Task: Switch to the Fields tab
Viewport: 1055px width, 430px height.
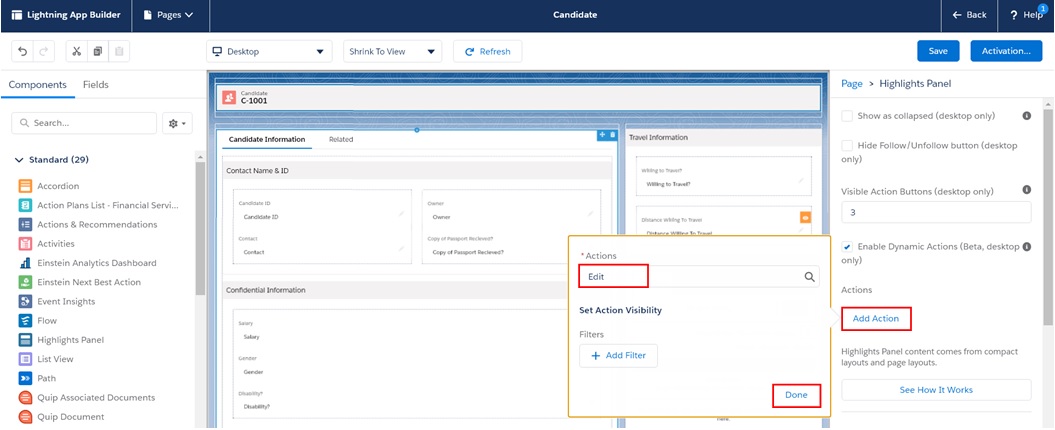Action: pos(96,85)
